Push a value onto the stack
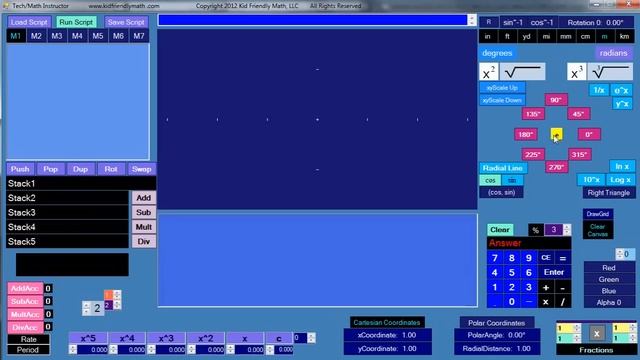The width and height of the screenshot is (640, 360). (20, 169)
